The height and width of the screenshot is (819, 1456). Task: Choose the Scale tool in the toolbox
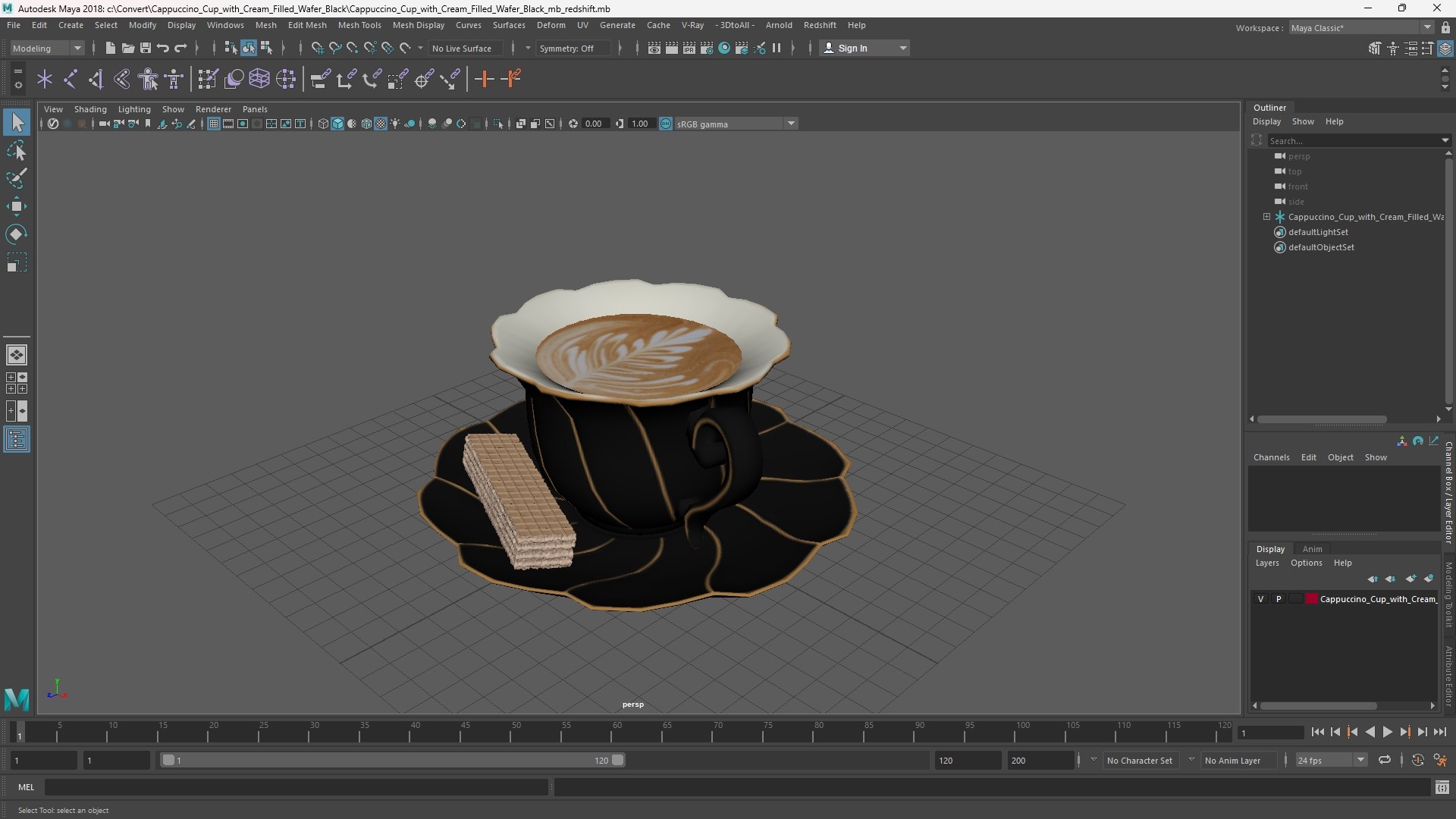(x=17, y=262)
